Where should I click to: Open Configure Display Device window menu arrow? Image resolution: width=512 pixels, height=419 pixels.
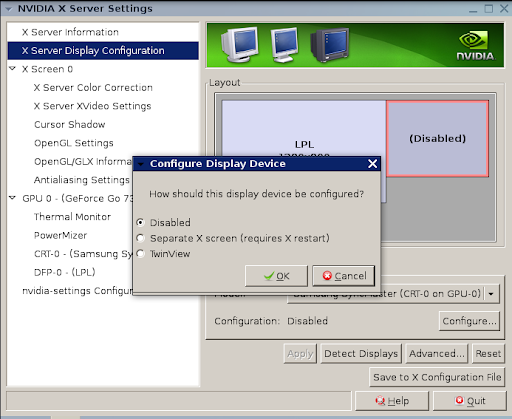coord(141,164)
